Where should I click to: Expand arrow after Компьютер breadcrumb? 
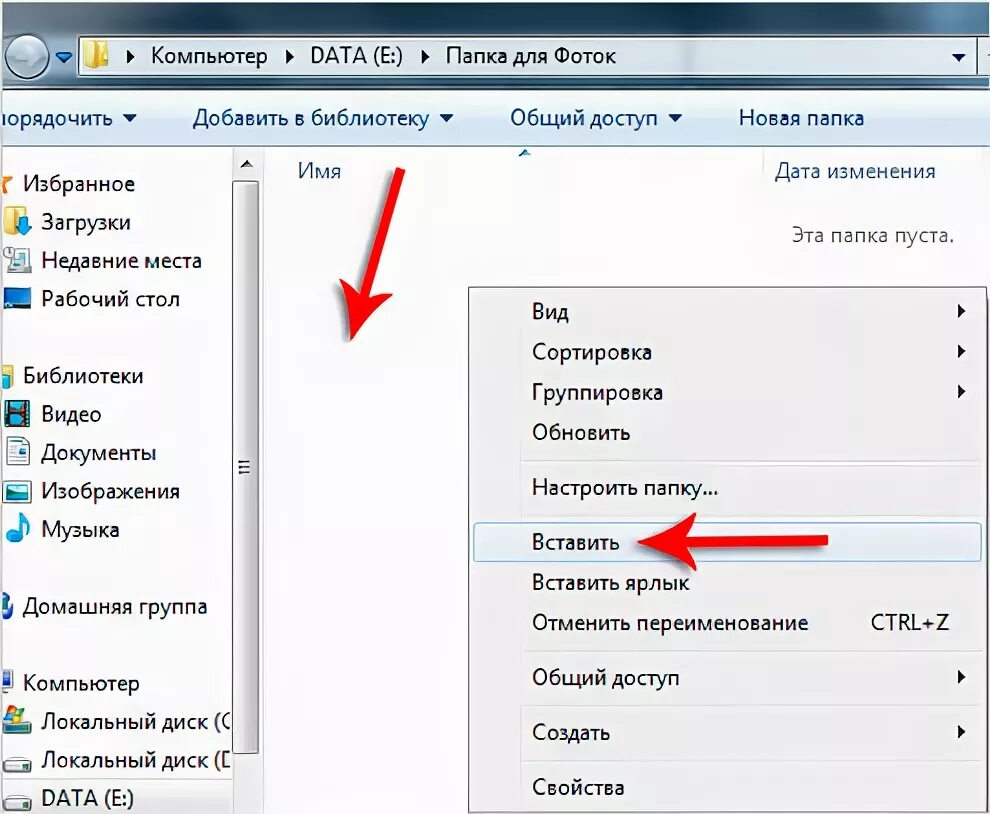click(x=289, y=56)
